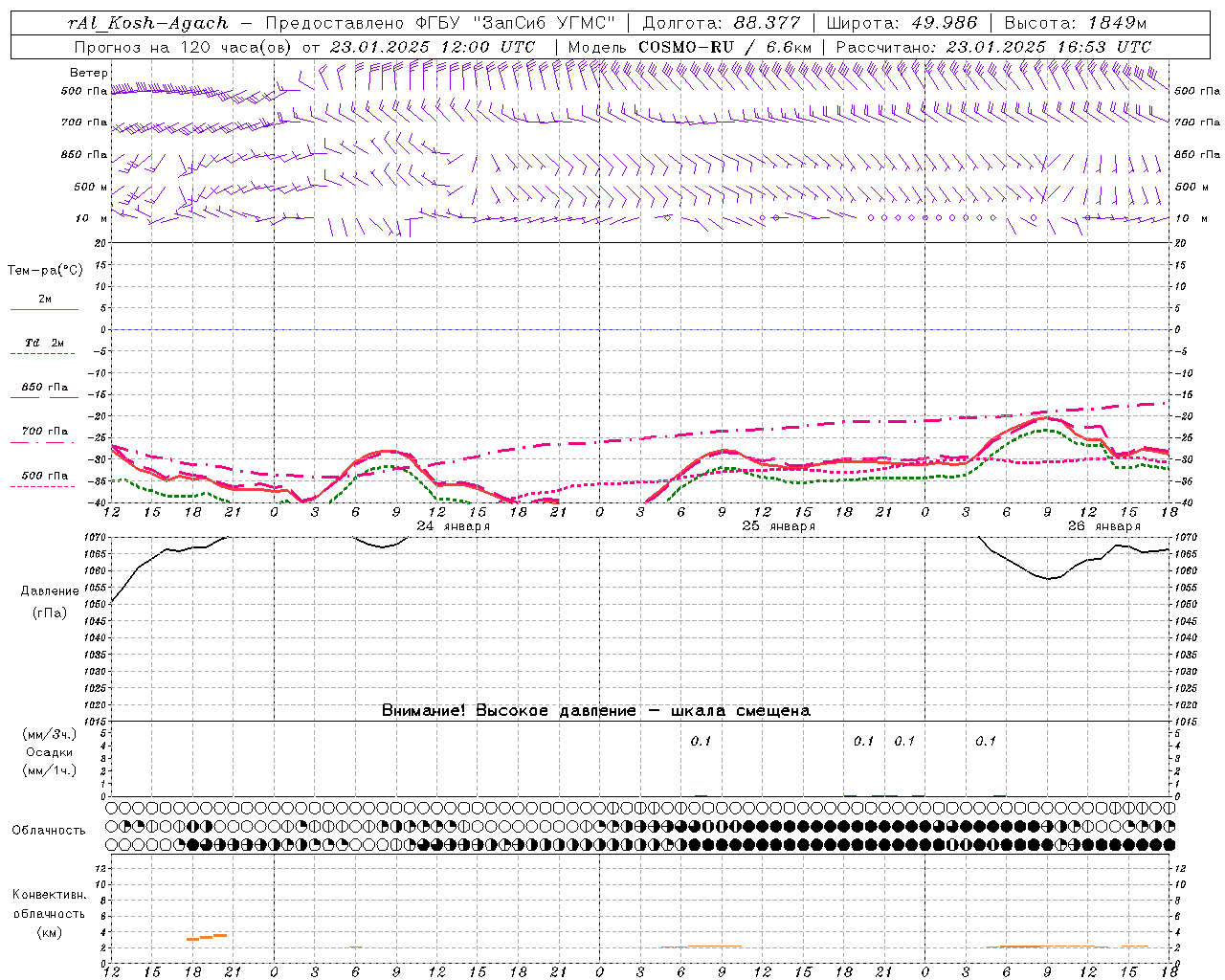
Task: Click the (км) unit label under облачность
Action: coord(49,932)
